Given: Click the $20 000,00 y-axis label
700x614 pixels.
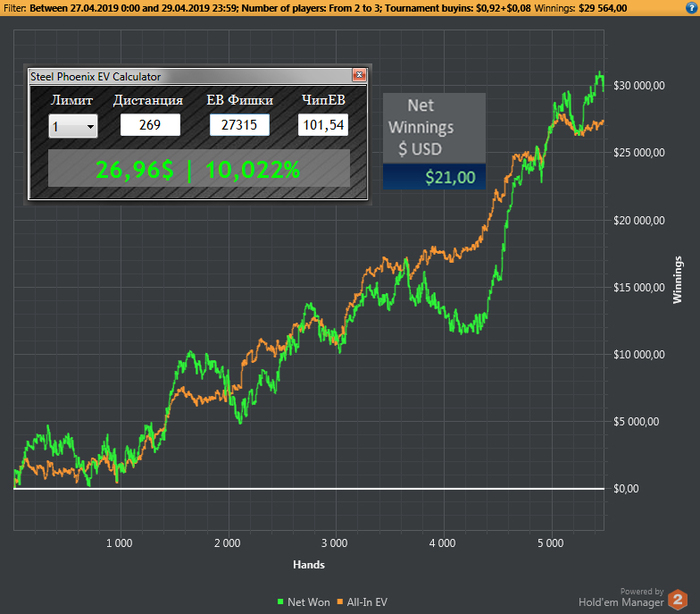Looking at the screenshot, I should (x=639, y=220).
